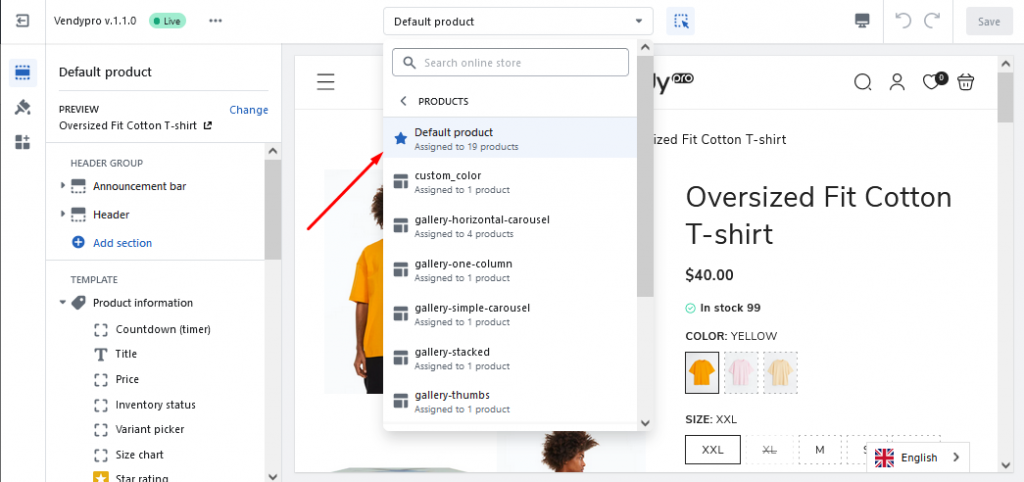
Task: Click the redo arrow icon
Action: (931, 21)
